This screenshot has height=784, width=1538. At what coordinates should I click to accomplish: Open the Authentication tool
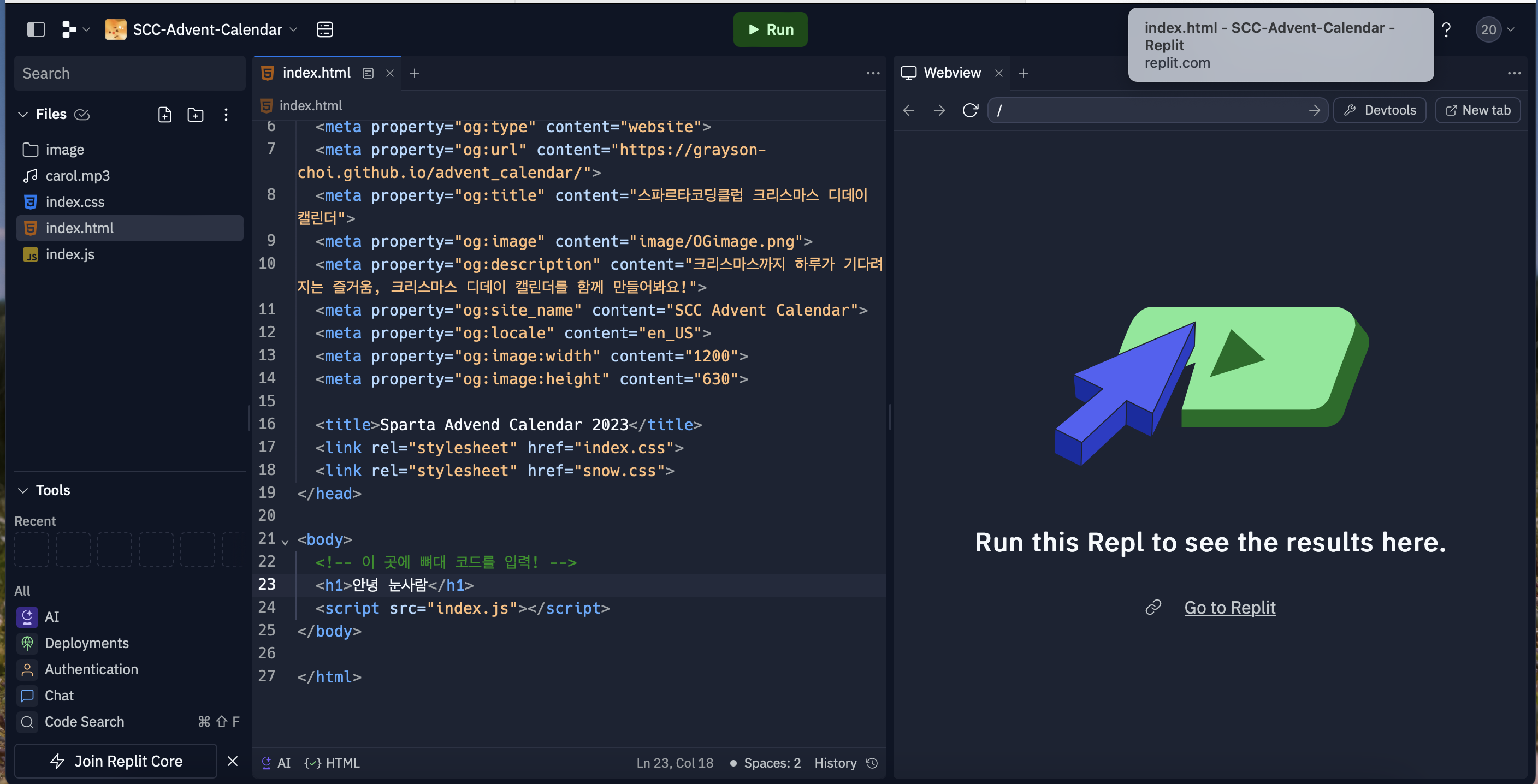click(x=129, y=669)
